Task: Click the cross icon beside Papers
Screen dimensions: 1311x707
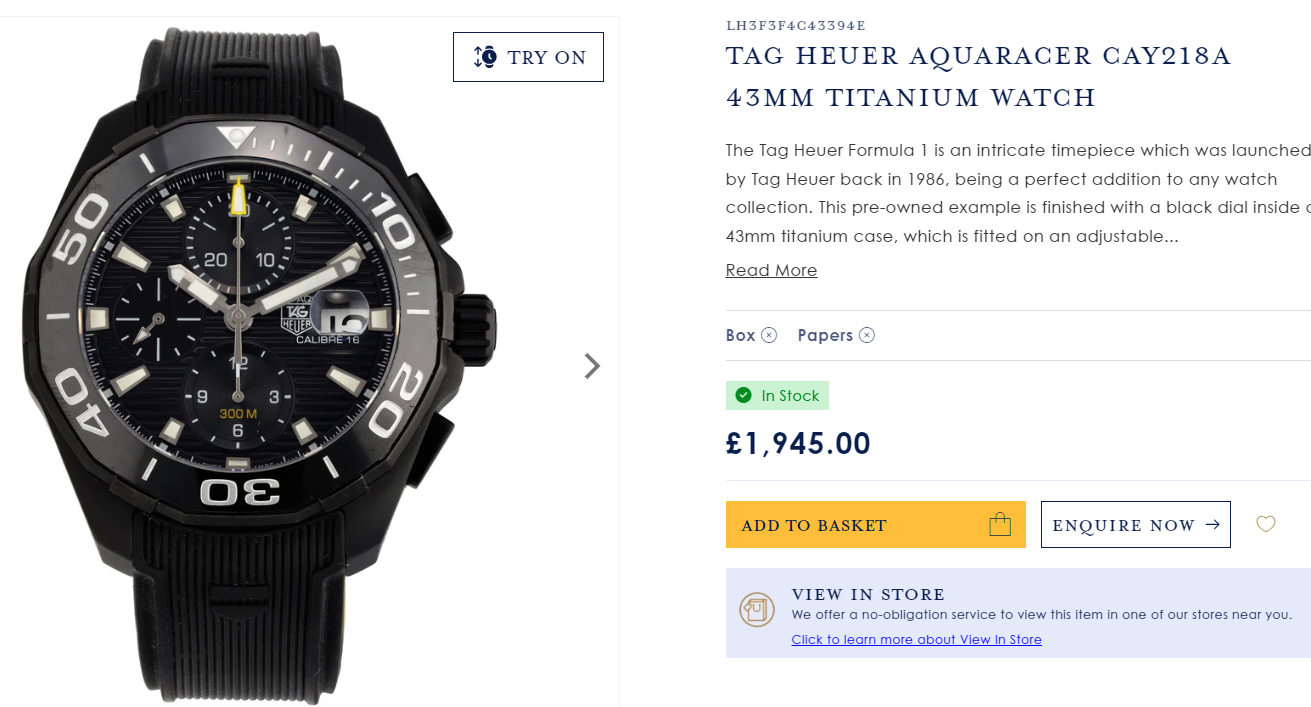Action: [x=867, y=336]
